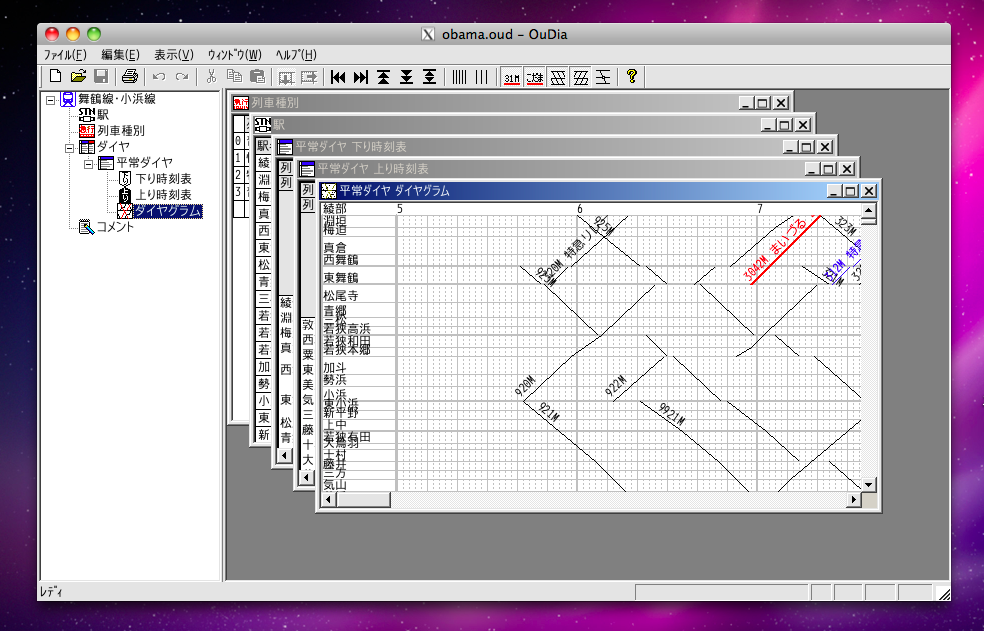Save the timetable with the disk icon
The width and height of the screenshot is (984, 631).
pyautogui.click(x=102, y=76)
